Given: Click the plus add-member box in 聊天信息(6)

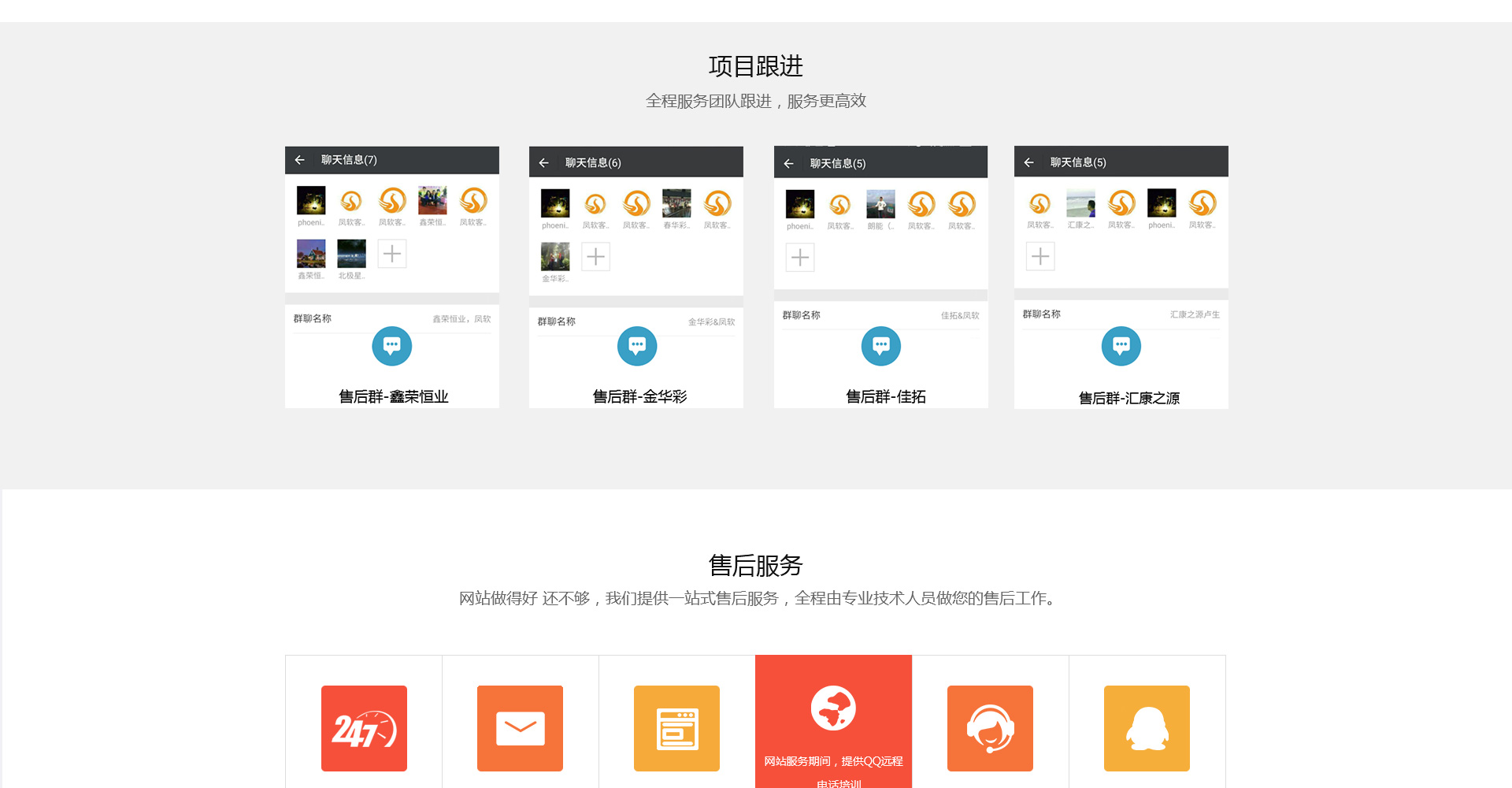Looking at the screenshot, I should pyautogui.click(x=596, y=257).
